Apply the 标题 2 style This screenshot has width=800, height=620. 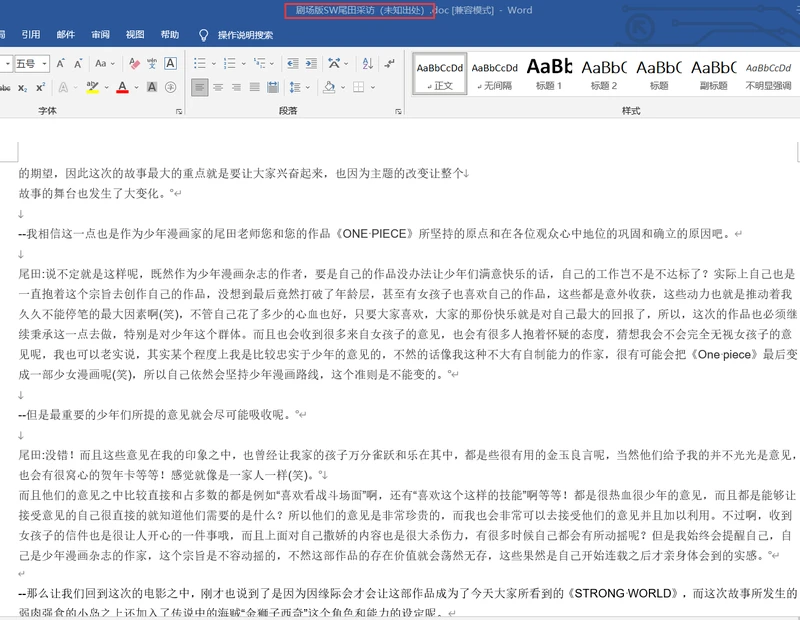click(x=604, y=75)
